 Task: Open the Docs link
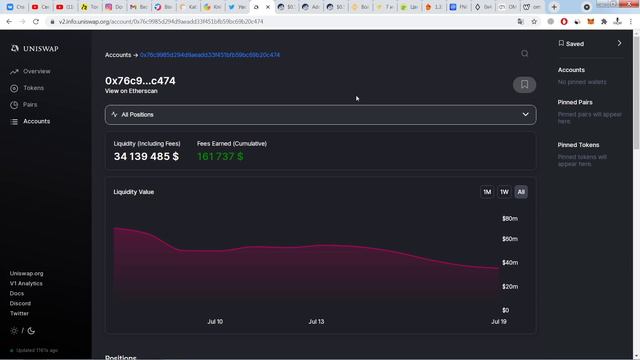click(17, 293)
